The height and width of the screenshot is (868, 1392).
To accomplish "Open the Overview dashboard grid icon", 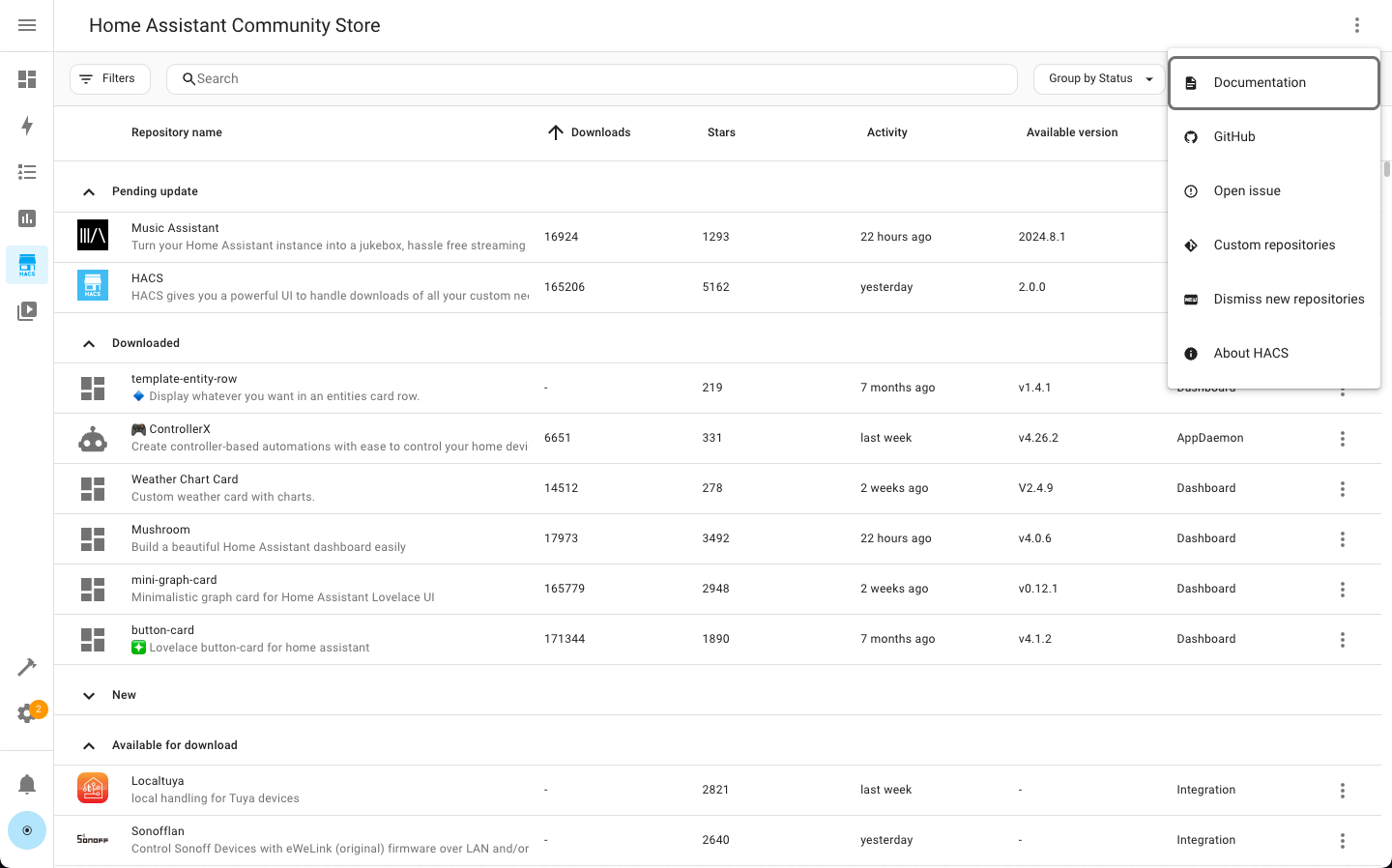I will pos(27,79).
